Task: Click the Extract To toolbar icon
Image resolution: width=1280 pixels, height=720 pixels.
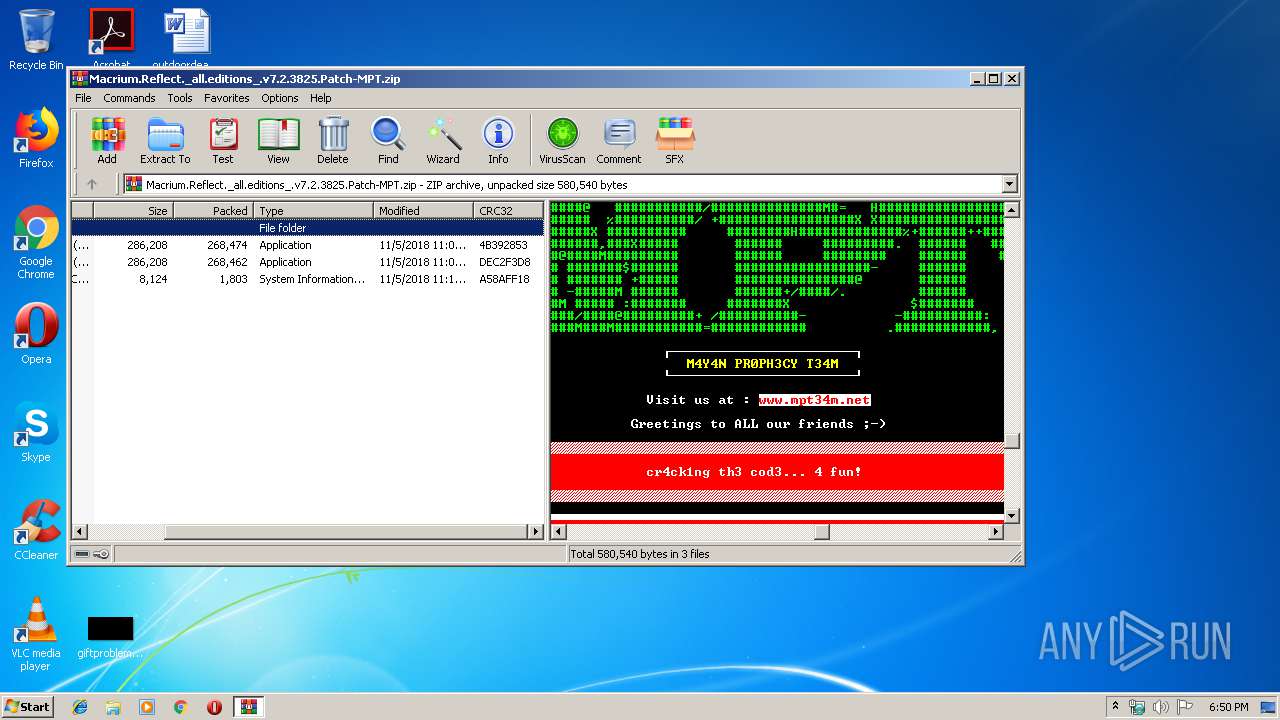Action: coord(165,140)
